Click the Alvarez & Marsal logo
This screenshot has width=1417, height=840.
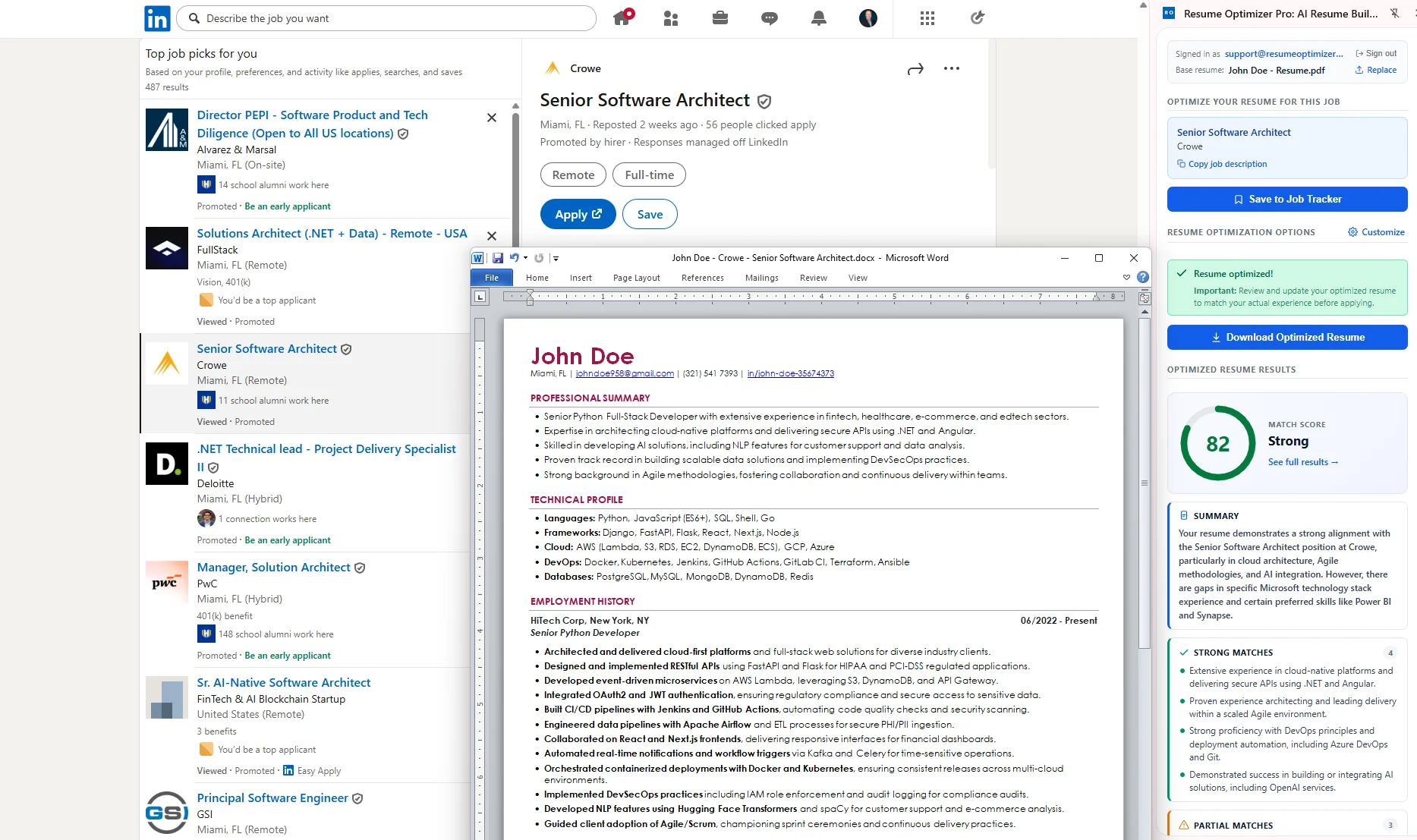[x=167, y=130]
